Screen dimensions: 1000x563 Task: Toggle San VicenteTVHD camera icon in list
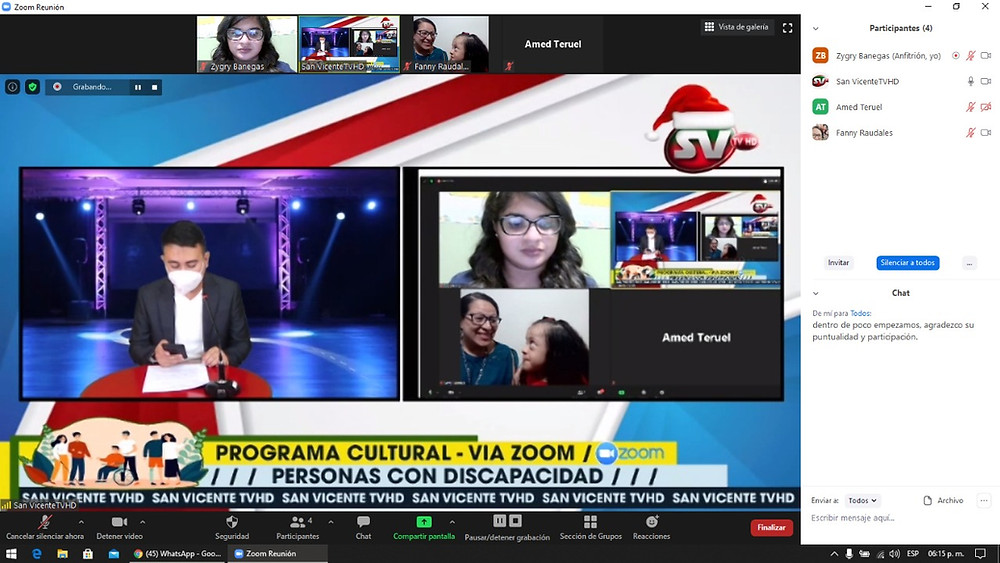986,81
